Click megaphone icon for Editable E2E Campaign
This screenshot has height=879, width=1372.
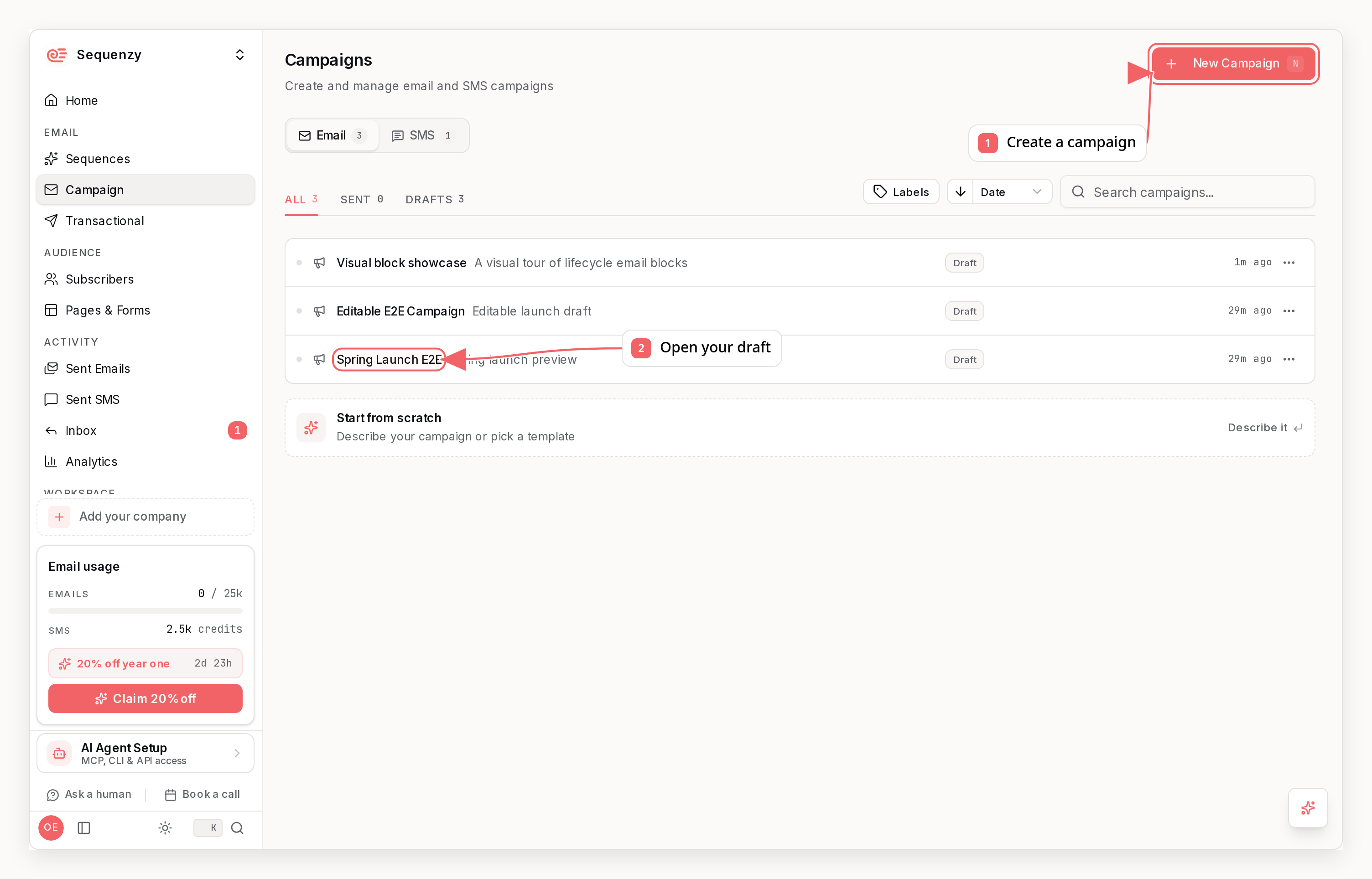tap(320, 311)
